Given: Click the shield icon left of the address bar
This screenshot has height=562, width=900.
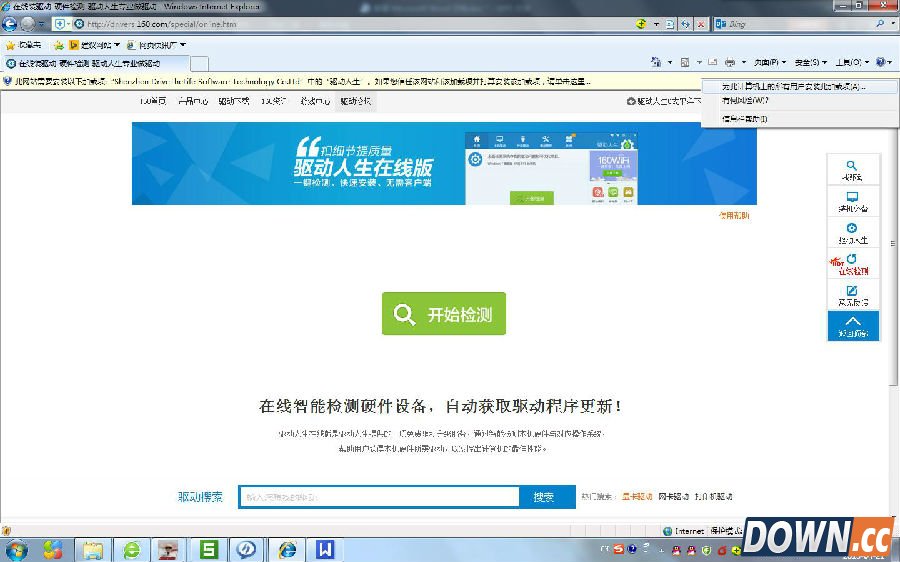Looking at the screenshot, I should [x=59, y=24].
